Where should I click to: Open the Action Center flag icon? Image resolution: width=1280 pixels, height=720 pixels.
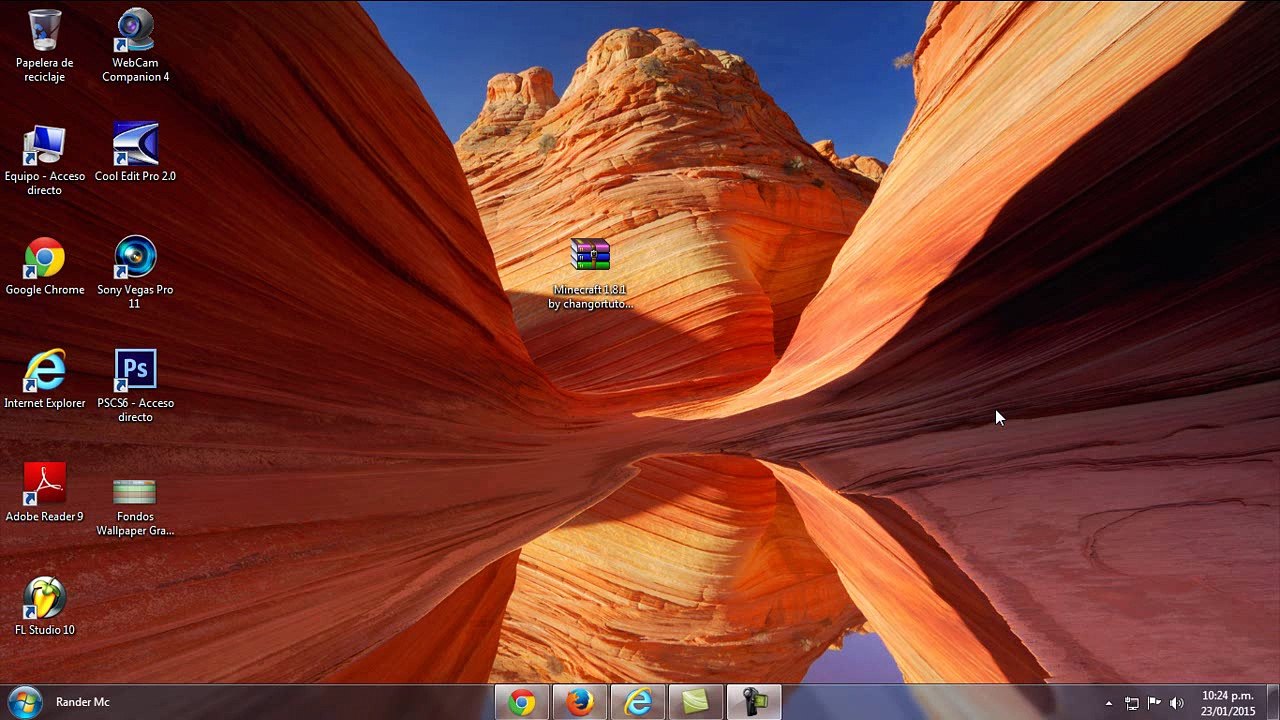[1154, 703]
